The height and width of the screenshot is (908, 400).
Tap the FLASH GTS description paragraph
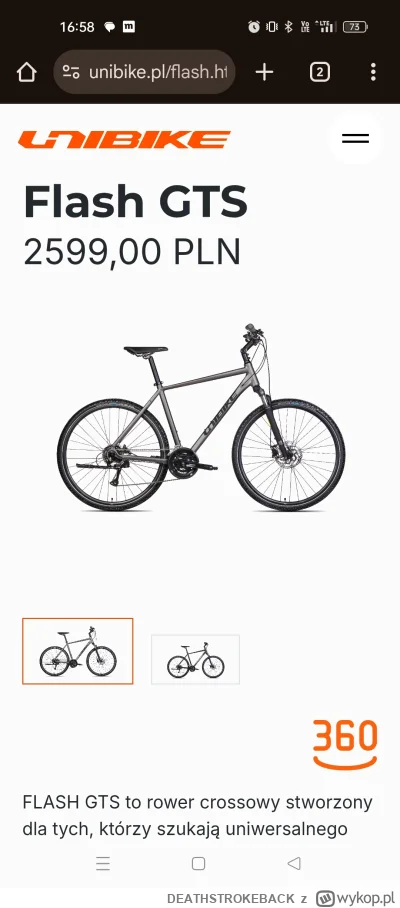pyautogui.click(x=197, y=816)
